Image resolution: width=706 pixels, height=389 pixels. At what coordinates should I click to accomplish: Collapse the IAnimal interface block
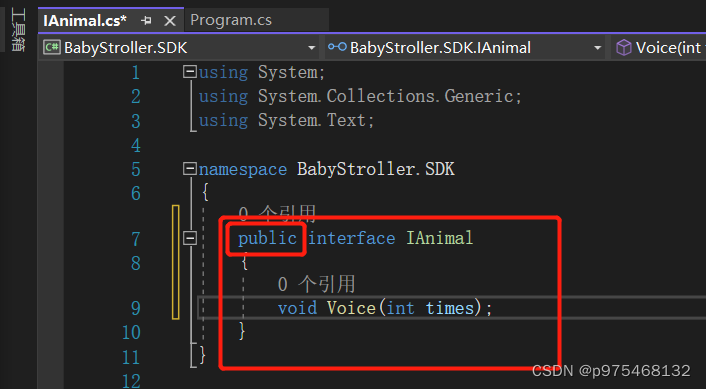click(x=190, y=238)
